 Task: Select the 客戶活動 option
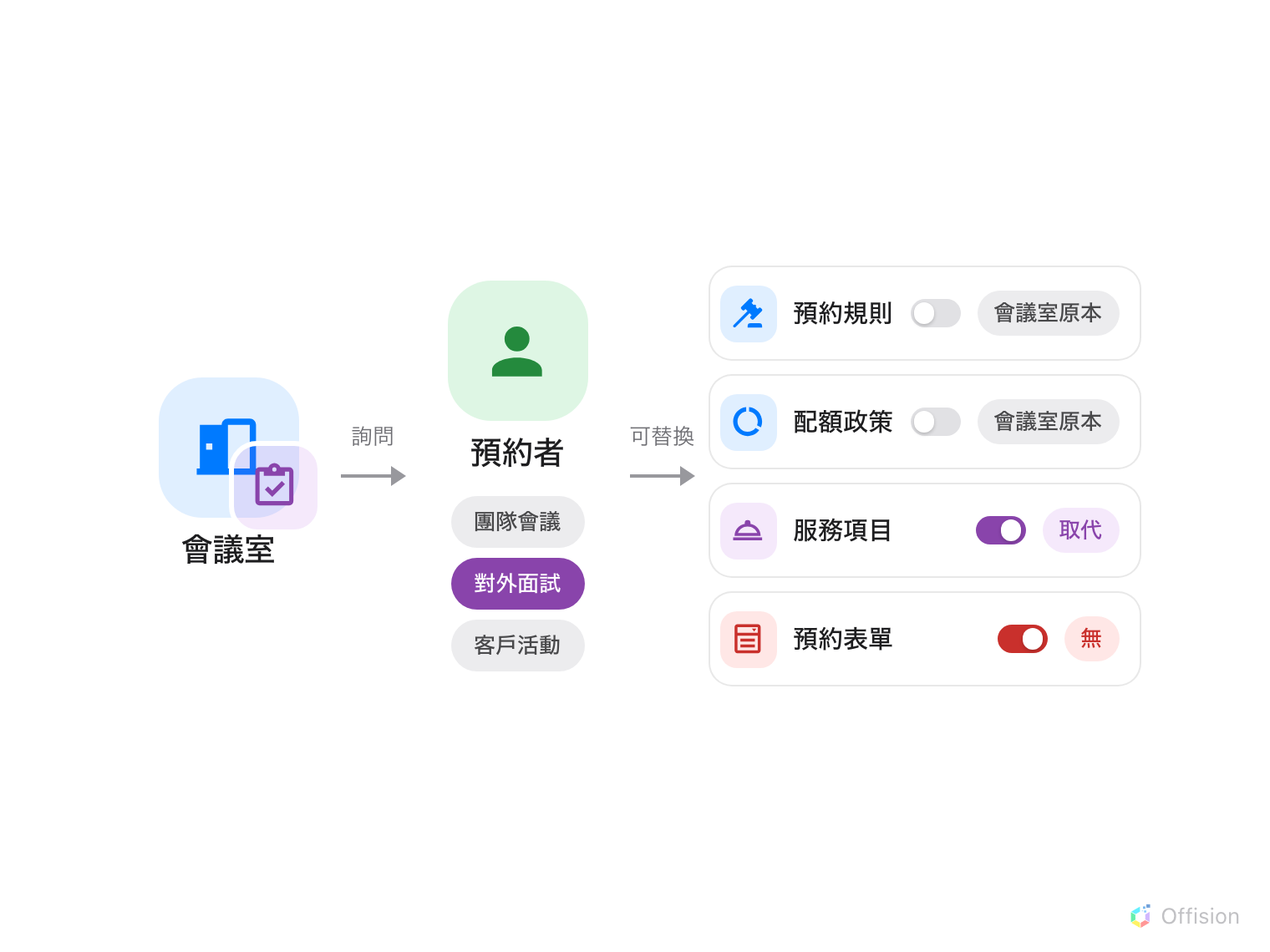tap(518, 646)
